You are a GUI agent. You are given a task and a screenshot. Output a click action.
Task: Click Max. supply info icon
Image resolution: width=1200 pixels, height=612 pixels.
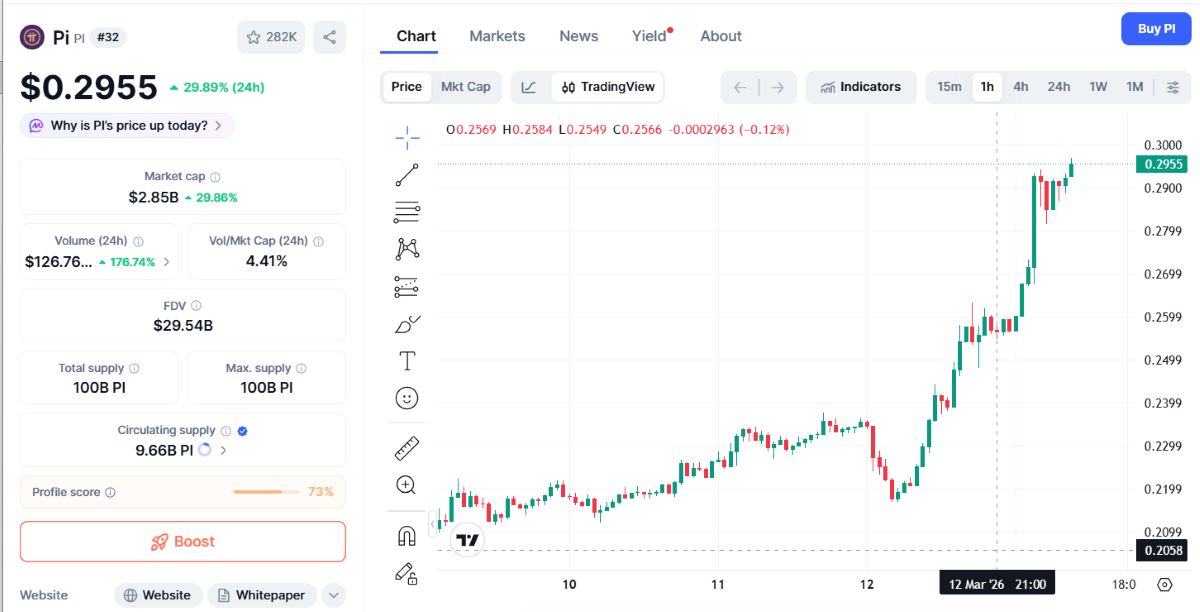[x=301, y=369]
